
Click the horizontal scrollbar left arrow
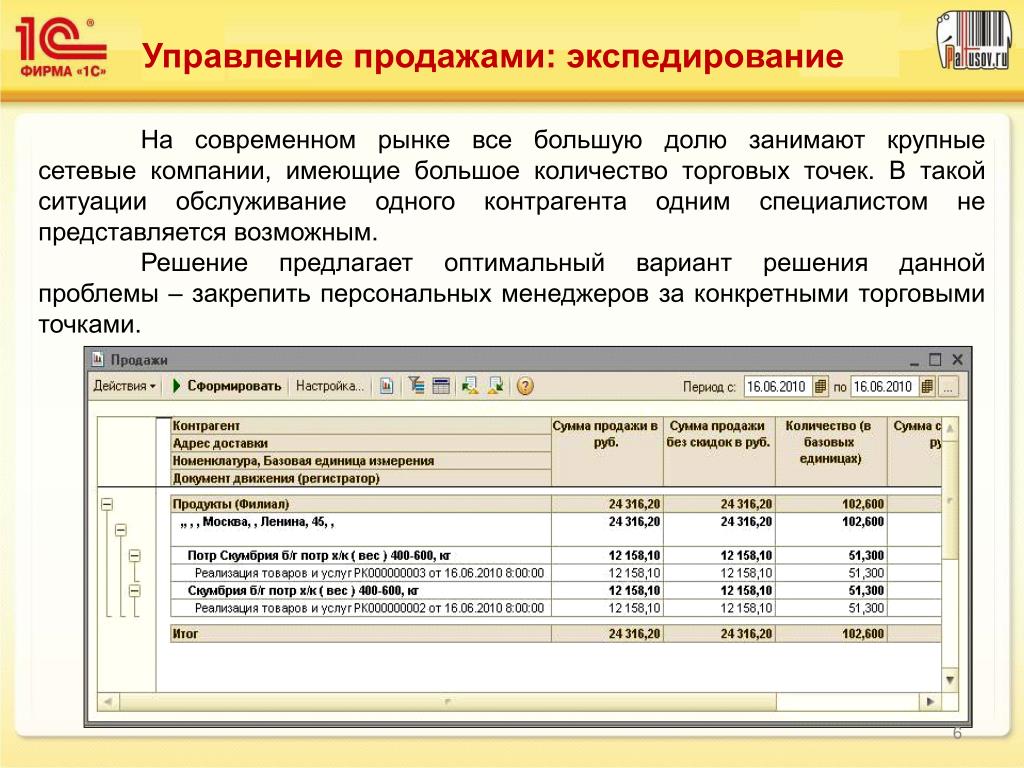[x=108, y=701]
